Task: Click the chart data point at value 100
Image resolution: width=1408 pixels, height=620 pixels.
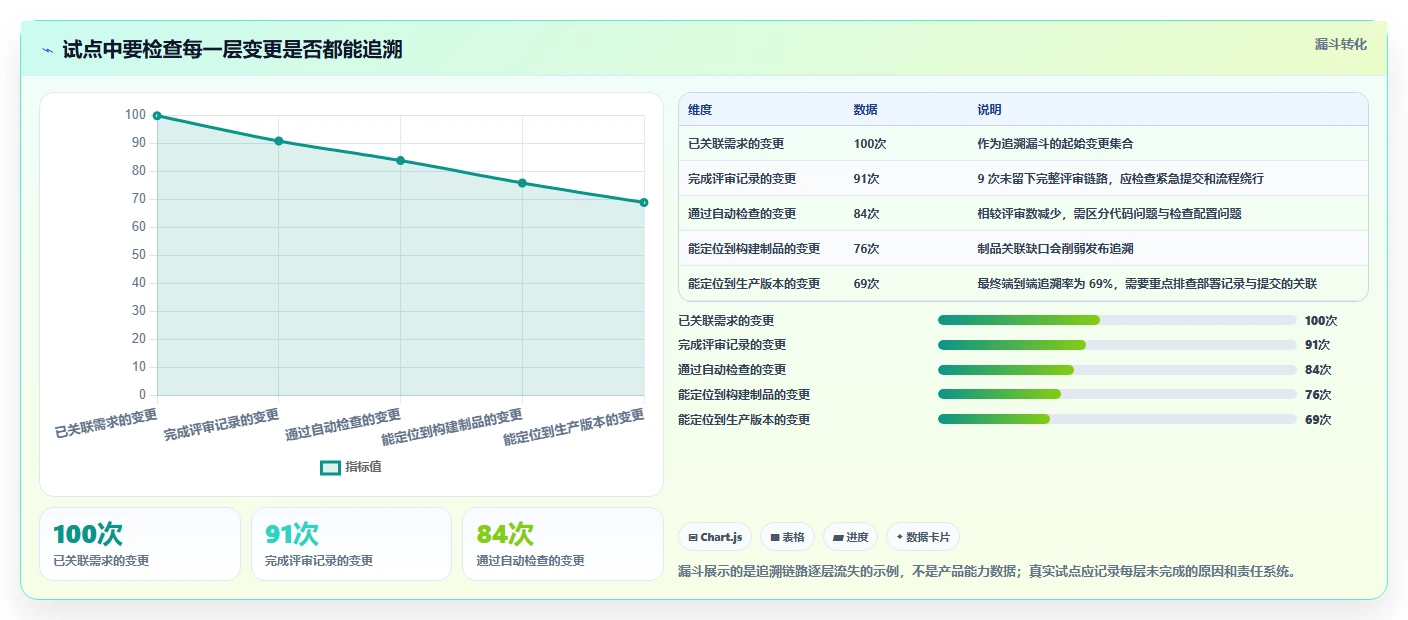Action: pos(157,115)
